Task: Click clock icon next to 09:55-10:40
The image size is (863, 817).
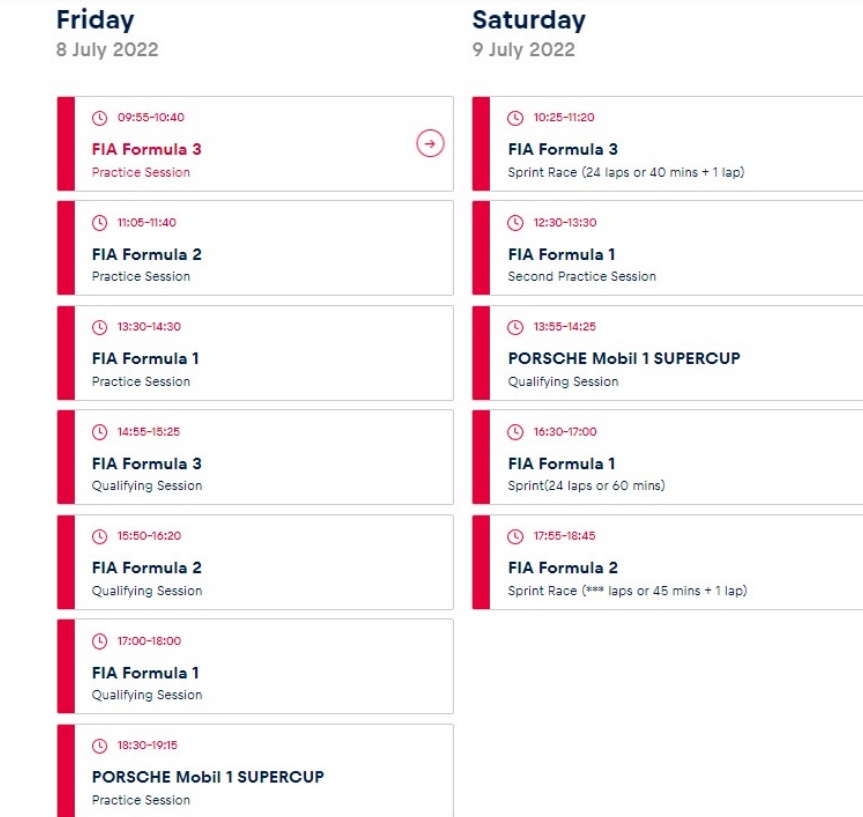Action: (99, 118)
